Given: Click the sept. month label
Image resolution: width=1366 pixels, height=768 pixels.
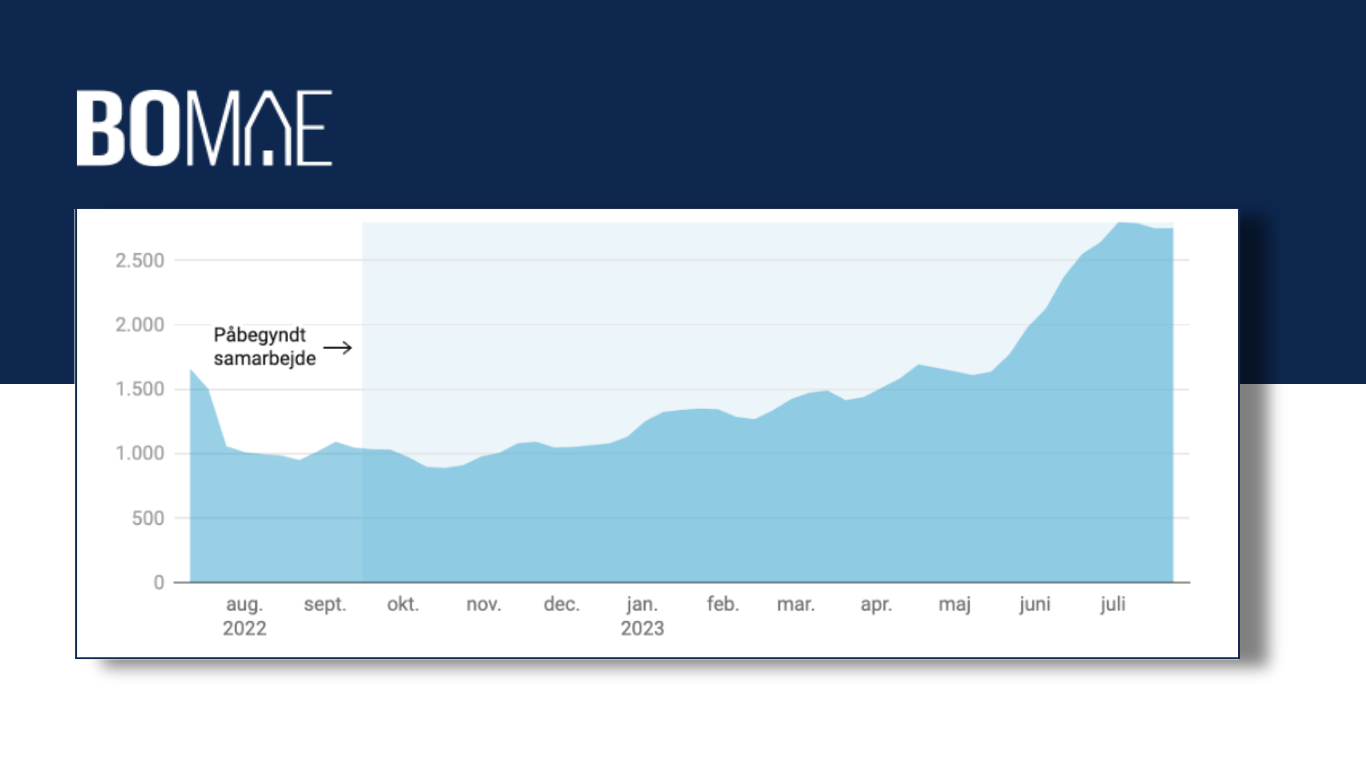Looking at the screenshot, I should [325, 605].
